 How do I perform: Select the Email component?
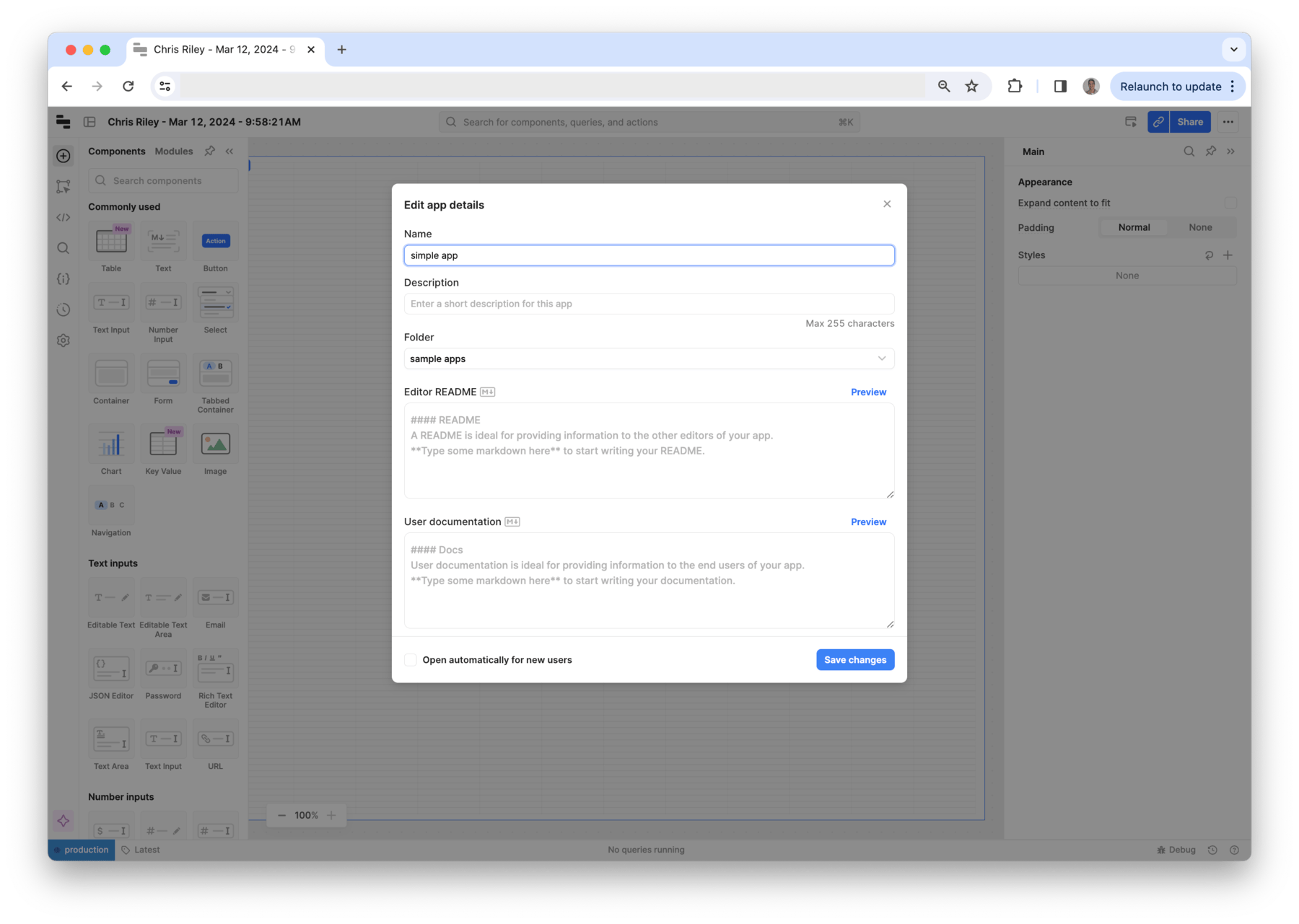point(215,604)
